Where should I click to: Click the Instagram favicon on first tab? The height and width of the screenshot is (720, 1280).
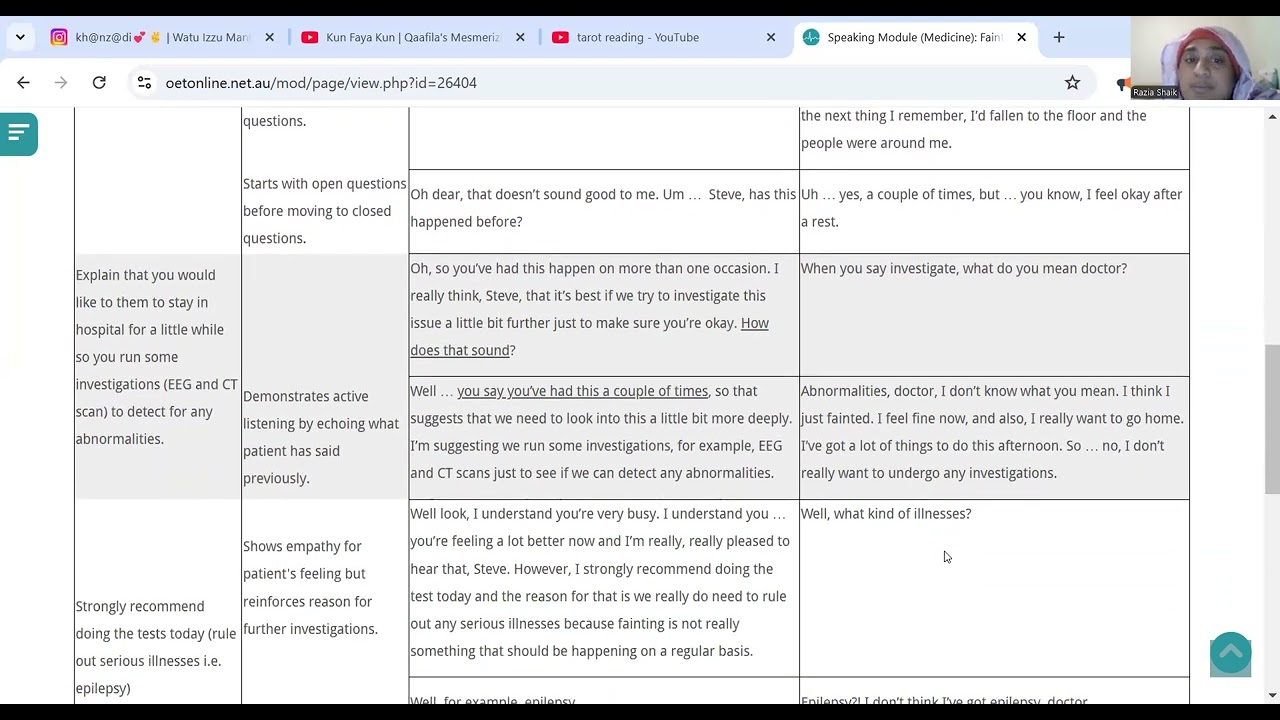point(59,37)
